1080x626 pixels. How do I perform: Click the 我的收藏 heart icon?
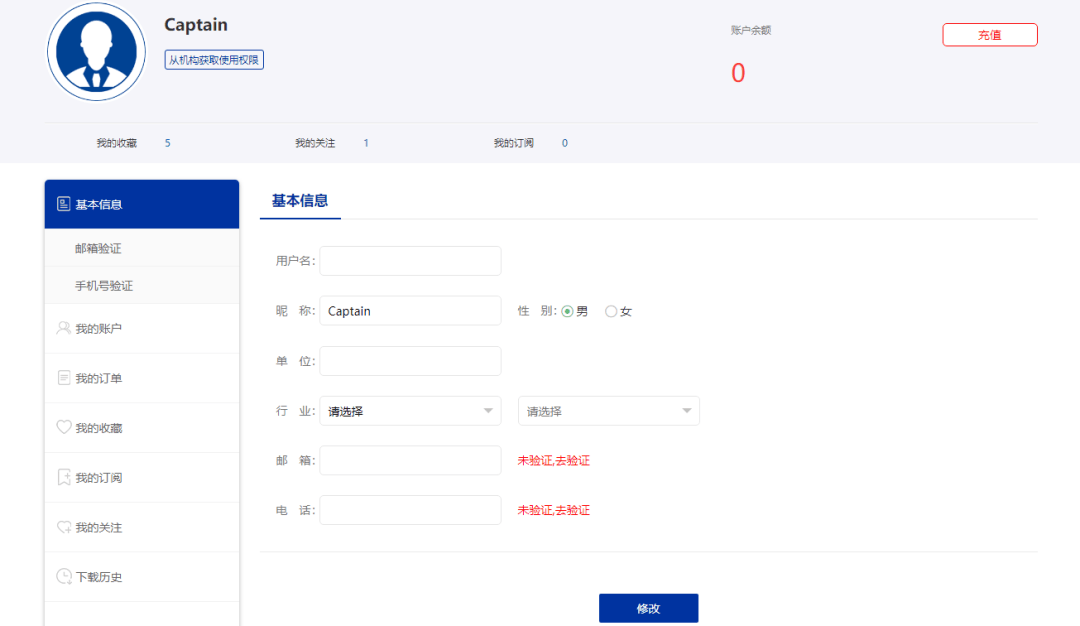[64, 428]
